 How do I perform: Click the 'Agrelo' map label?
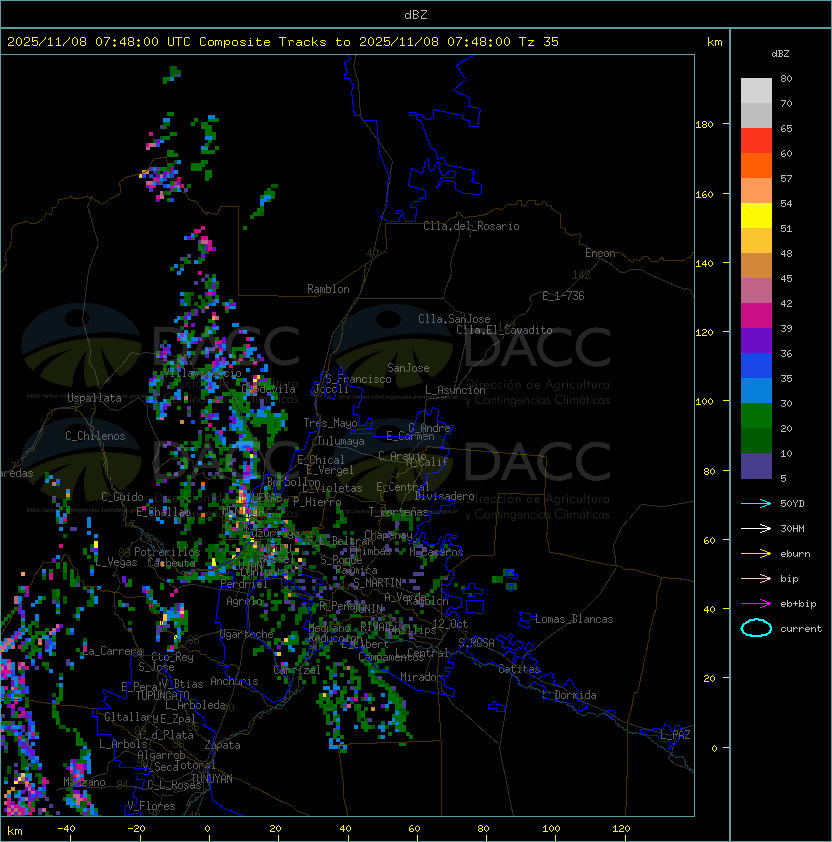[x=244, y=601]
